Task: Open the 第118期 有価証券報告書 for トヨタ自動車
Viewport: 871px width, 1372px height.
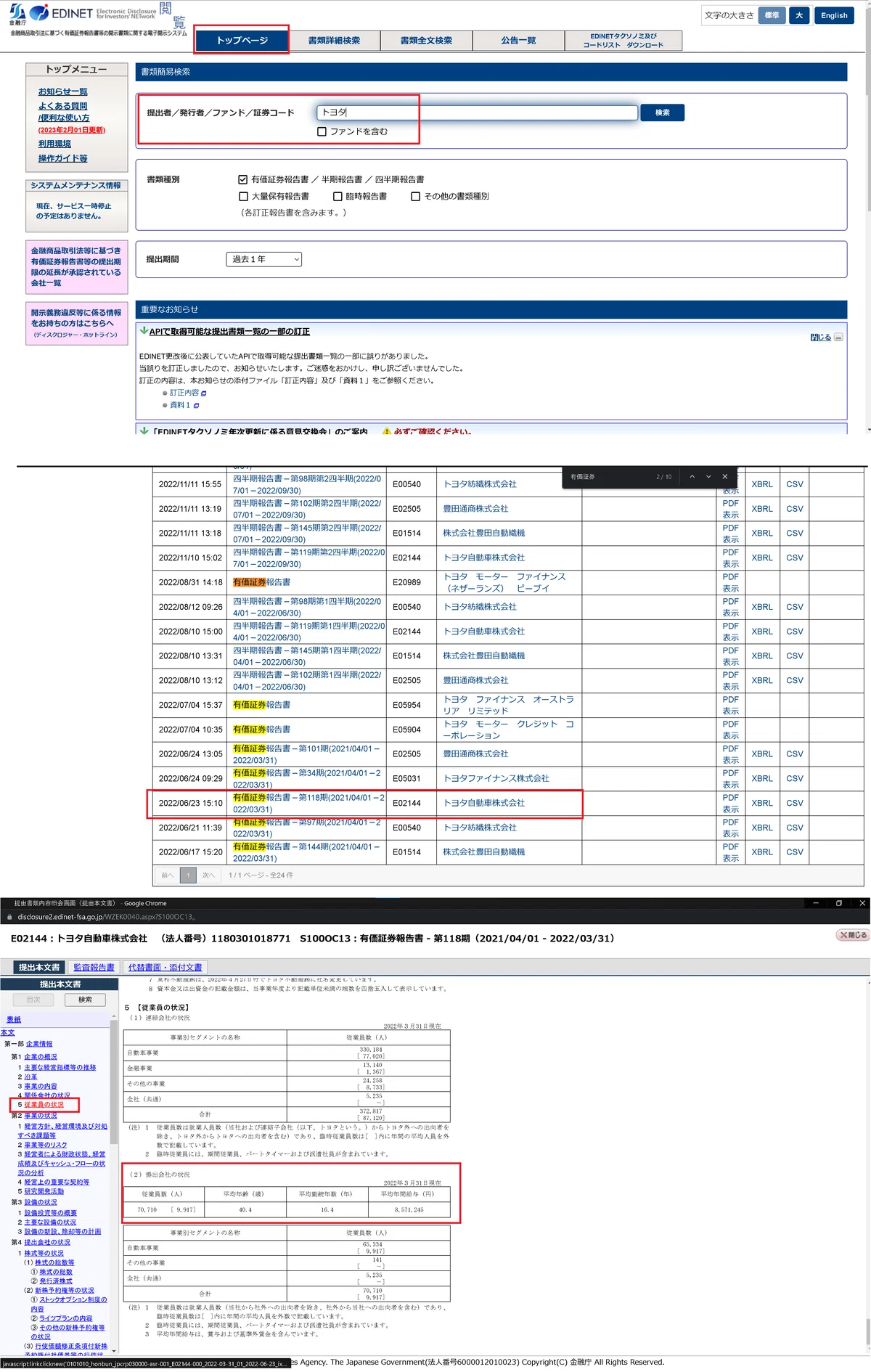Action: coord(308,803)
